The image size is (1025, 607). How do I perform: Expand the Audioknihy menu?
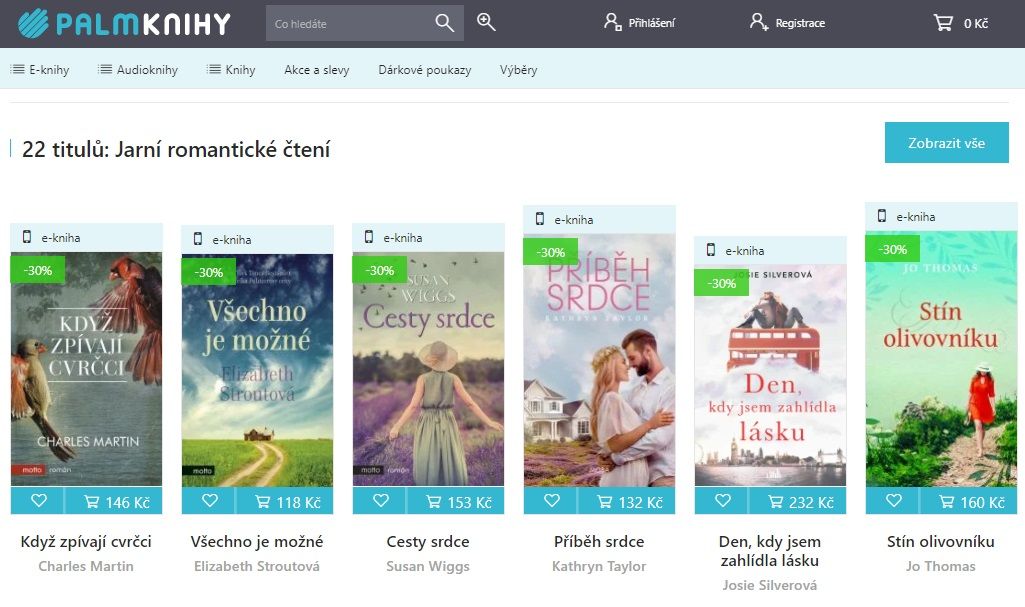tap(138, 69)
